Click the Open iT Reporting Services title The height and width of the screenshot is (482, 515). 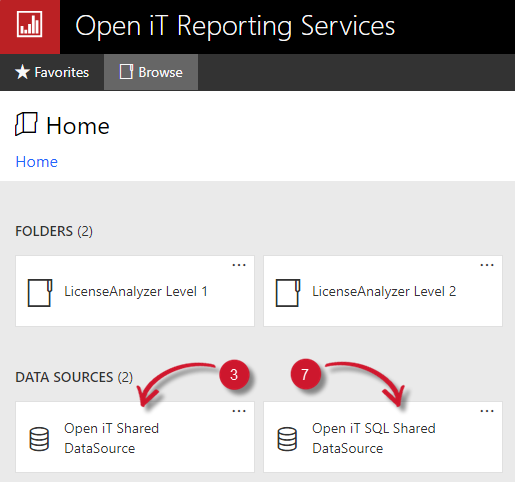235,26
